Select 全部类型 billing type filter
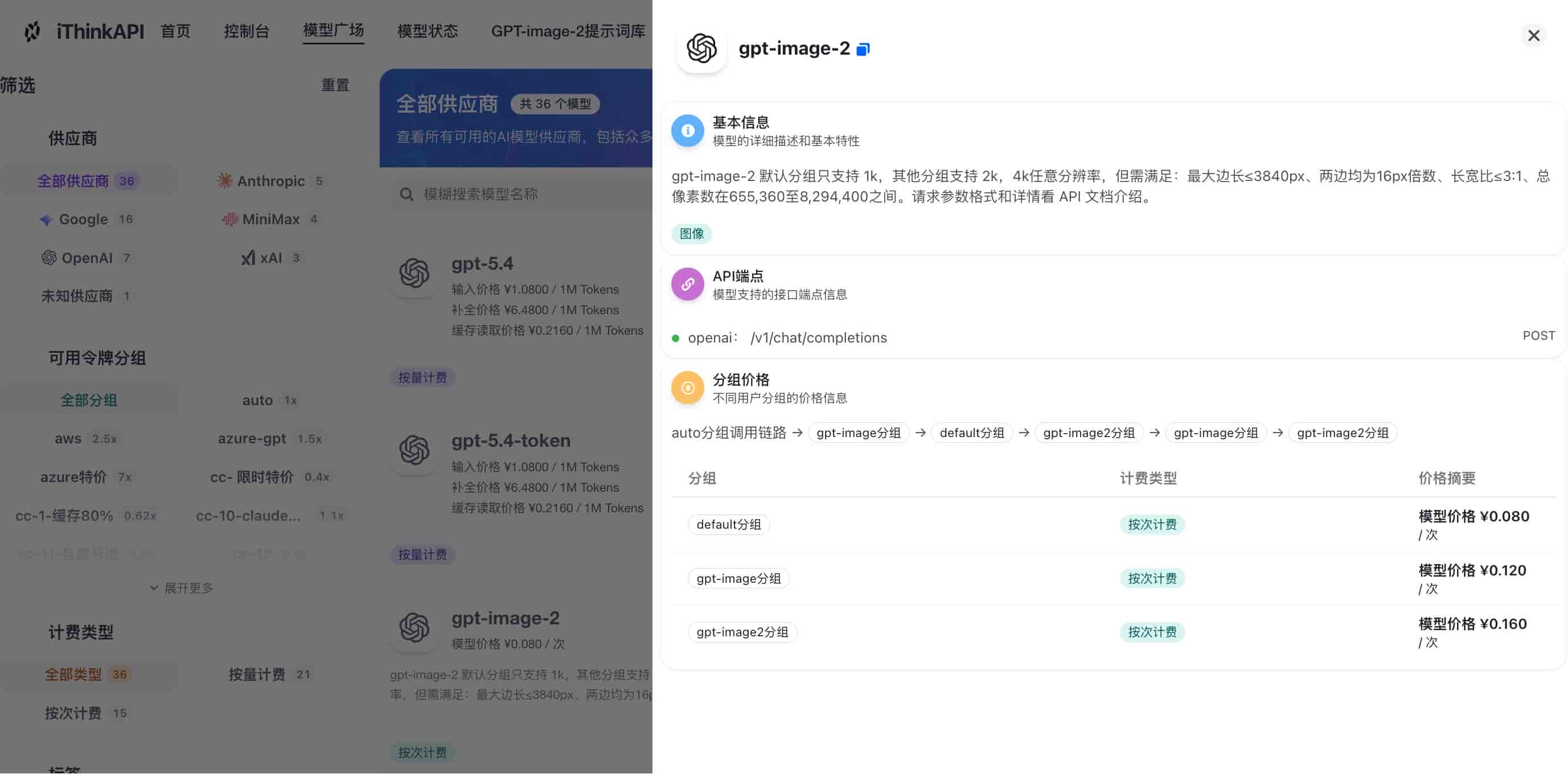 click(x=89, y=674)
